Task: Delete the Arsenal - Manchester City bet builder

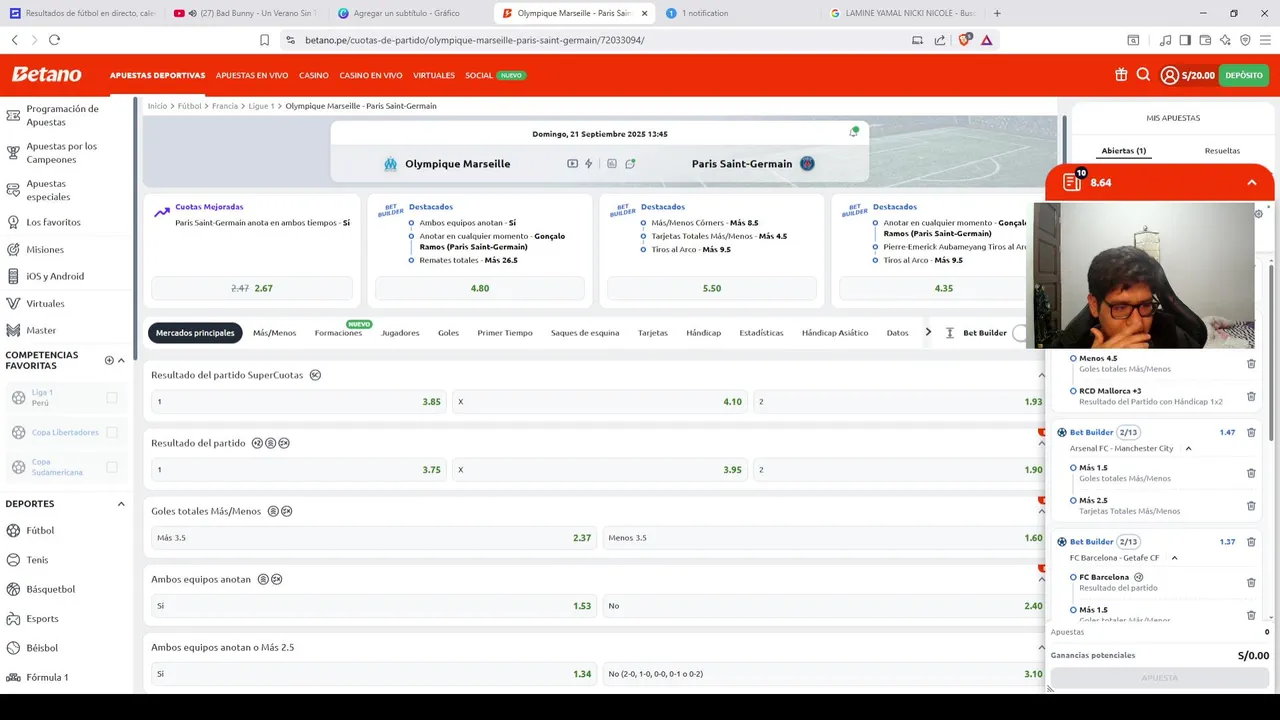Action: pyautogui.click(x=1251, y=432)
